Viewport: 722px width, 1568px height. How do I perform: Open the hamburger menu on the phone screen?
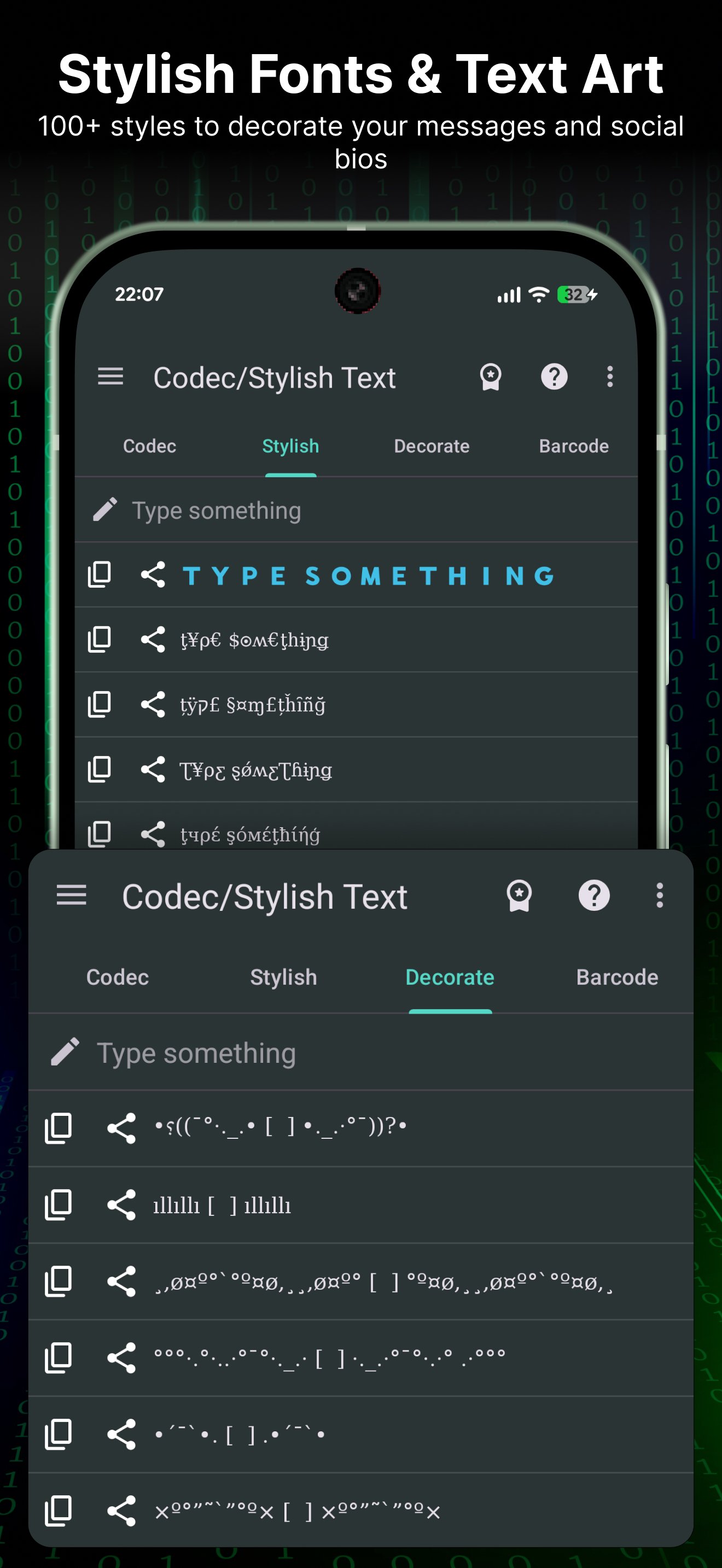coord(110,377)
